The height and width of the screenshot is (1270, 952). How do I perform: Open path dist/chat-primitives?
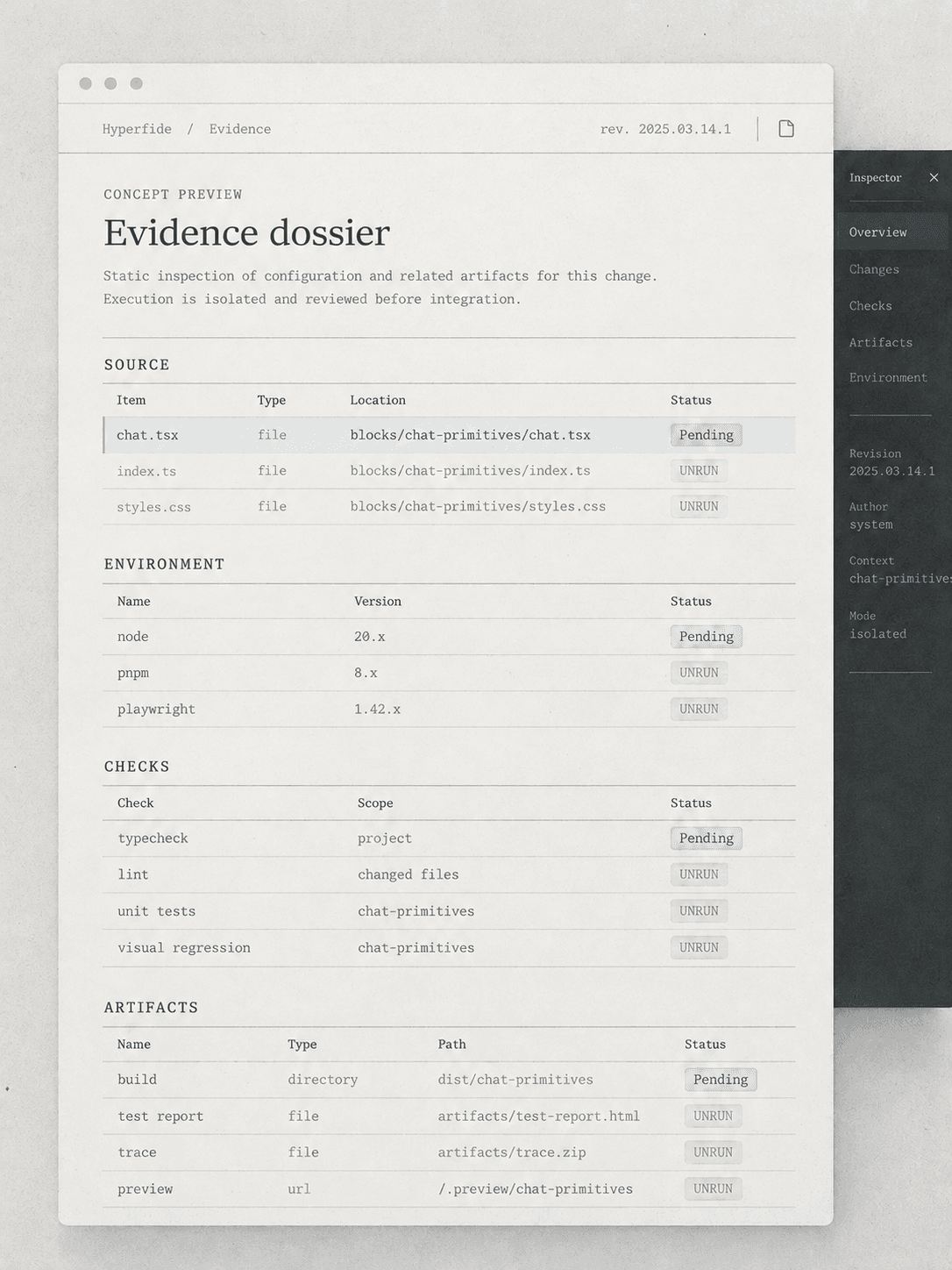(515, 1080)
